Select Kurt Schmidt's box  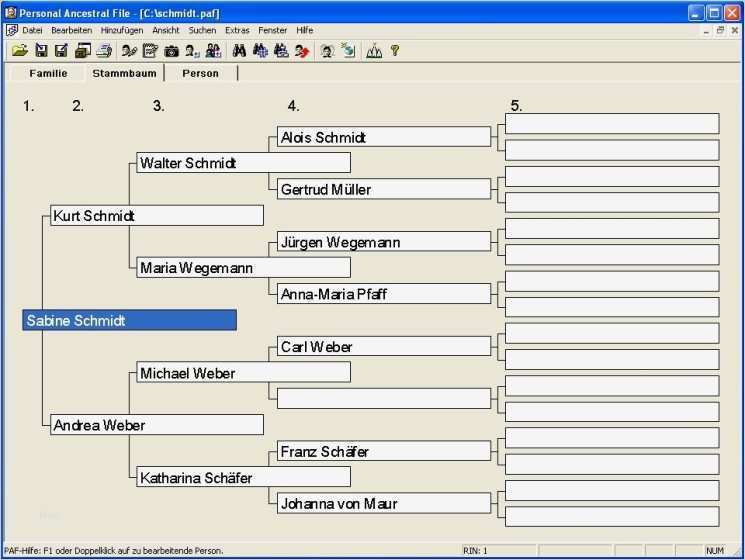click(157, 216)
